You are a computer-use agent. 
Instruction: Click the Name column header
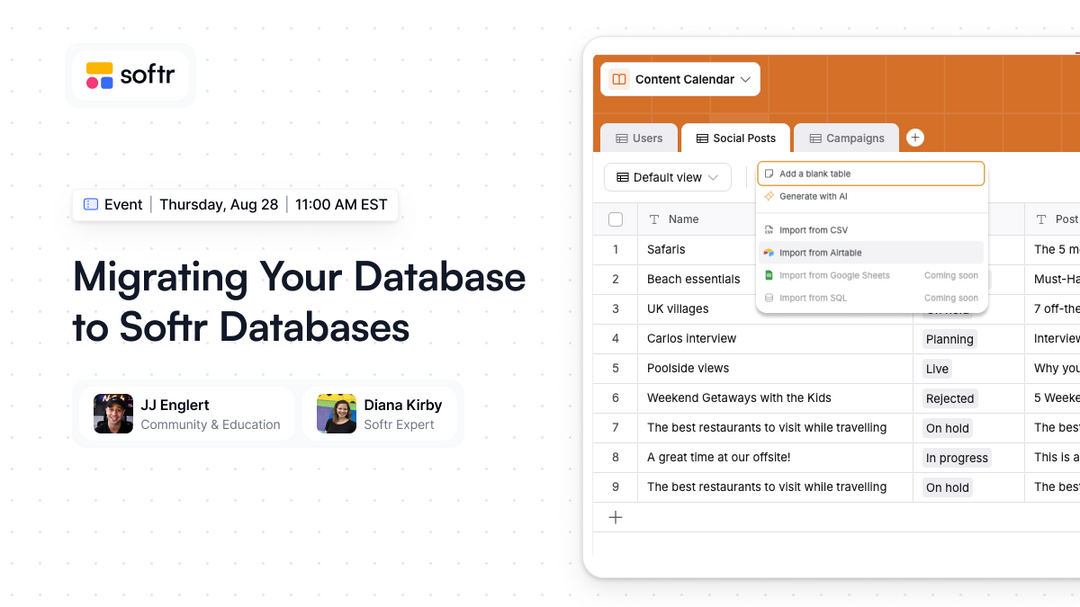click(683, 219)
